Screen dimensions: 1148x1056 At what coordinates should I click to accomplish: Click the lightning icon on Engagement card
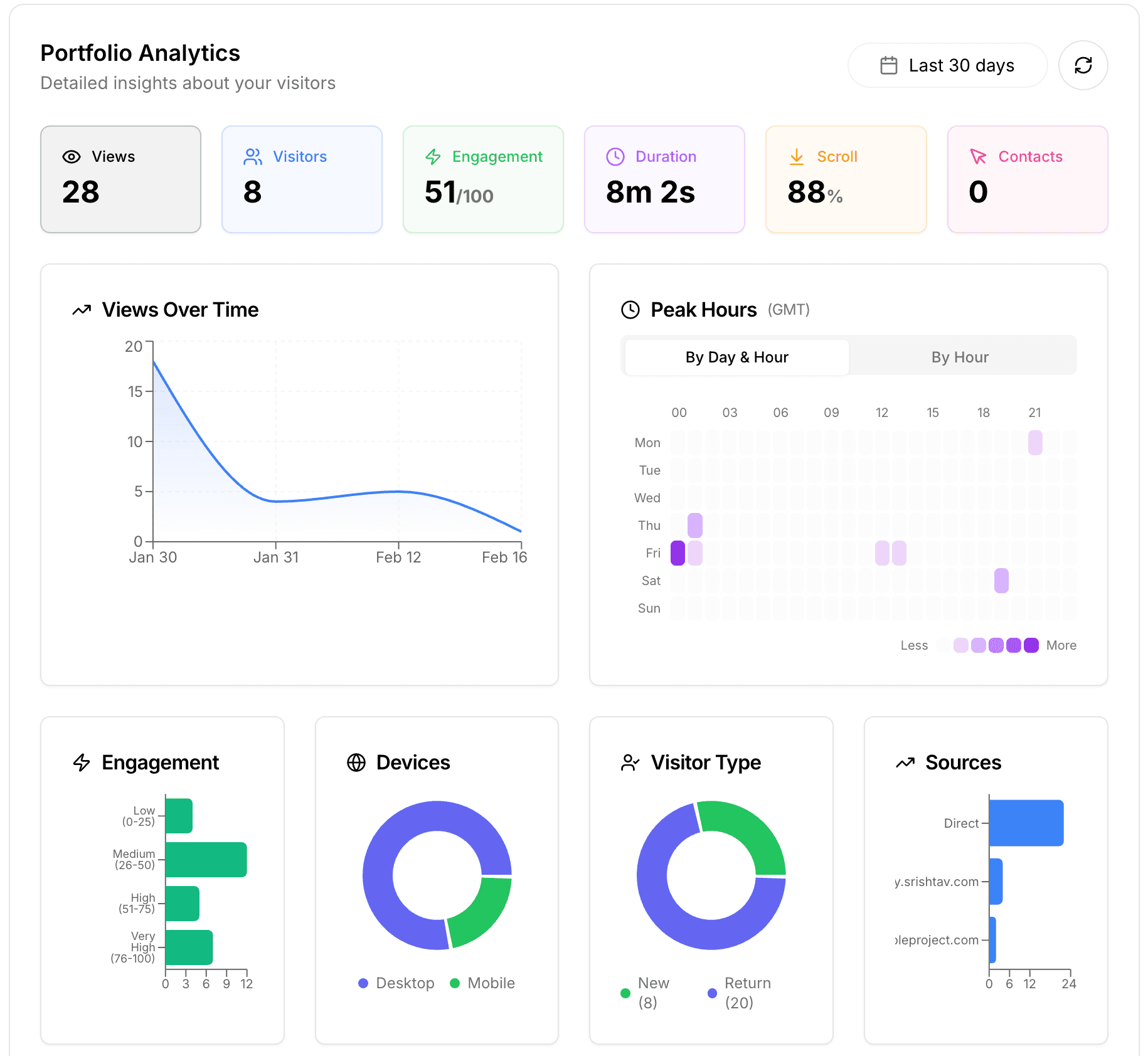[x=433, y=157]
